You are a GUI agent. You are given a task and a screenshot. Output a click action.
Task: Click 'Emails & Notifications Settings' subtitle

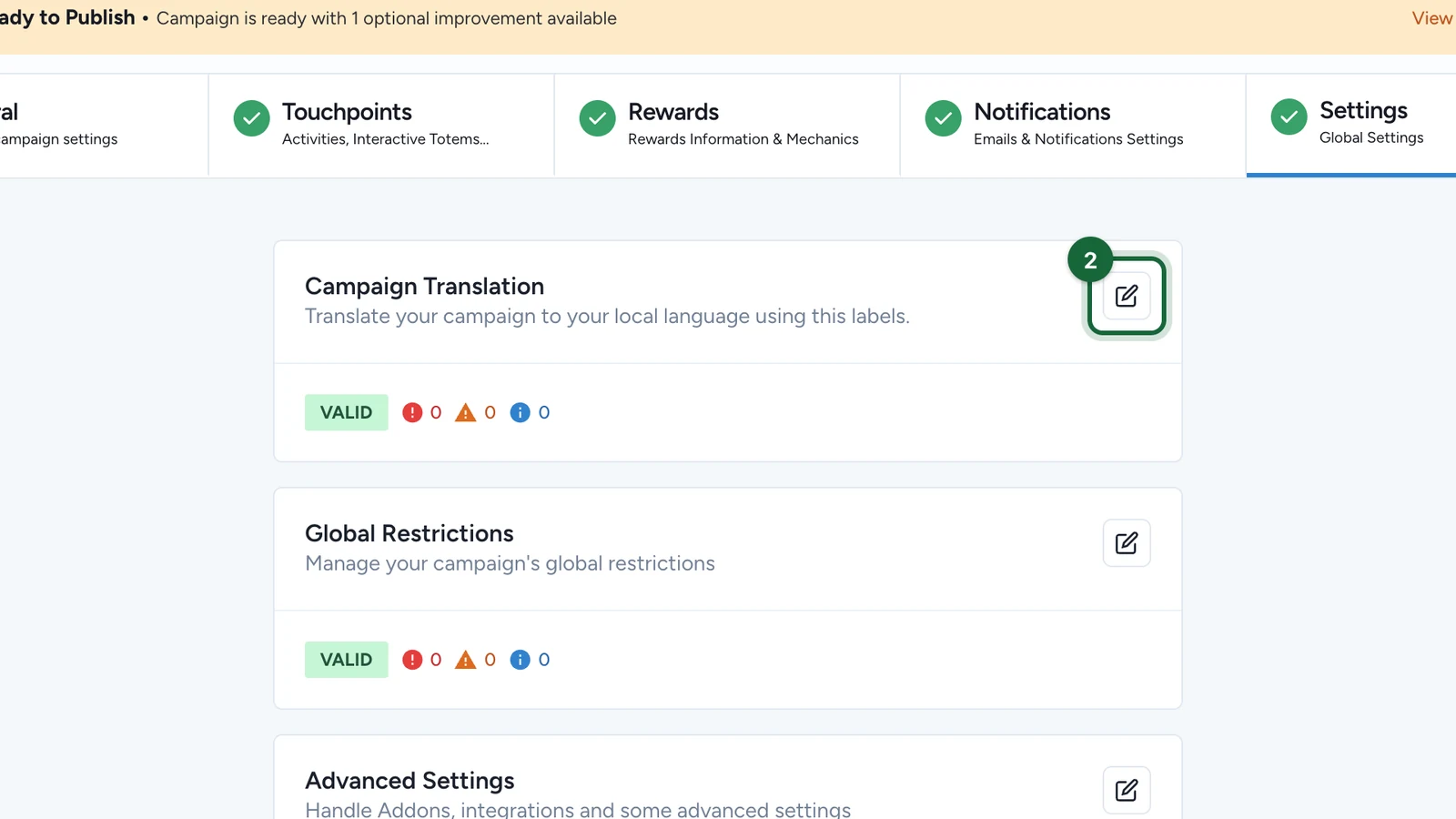(1078, 139)
